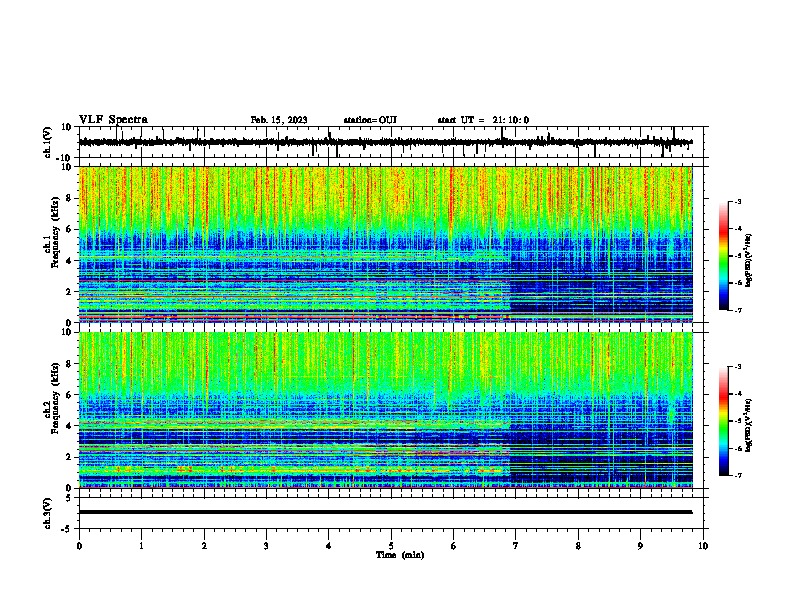Click the "6" kHz tick on ch.2 frequency axis

pos(70,395)
